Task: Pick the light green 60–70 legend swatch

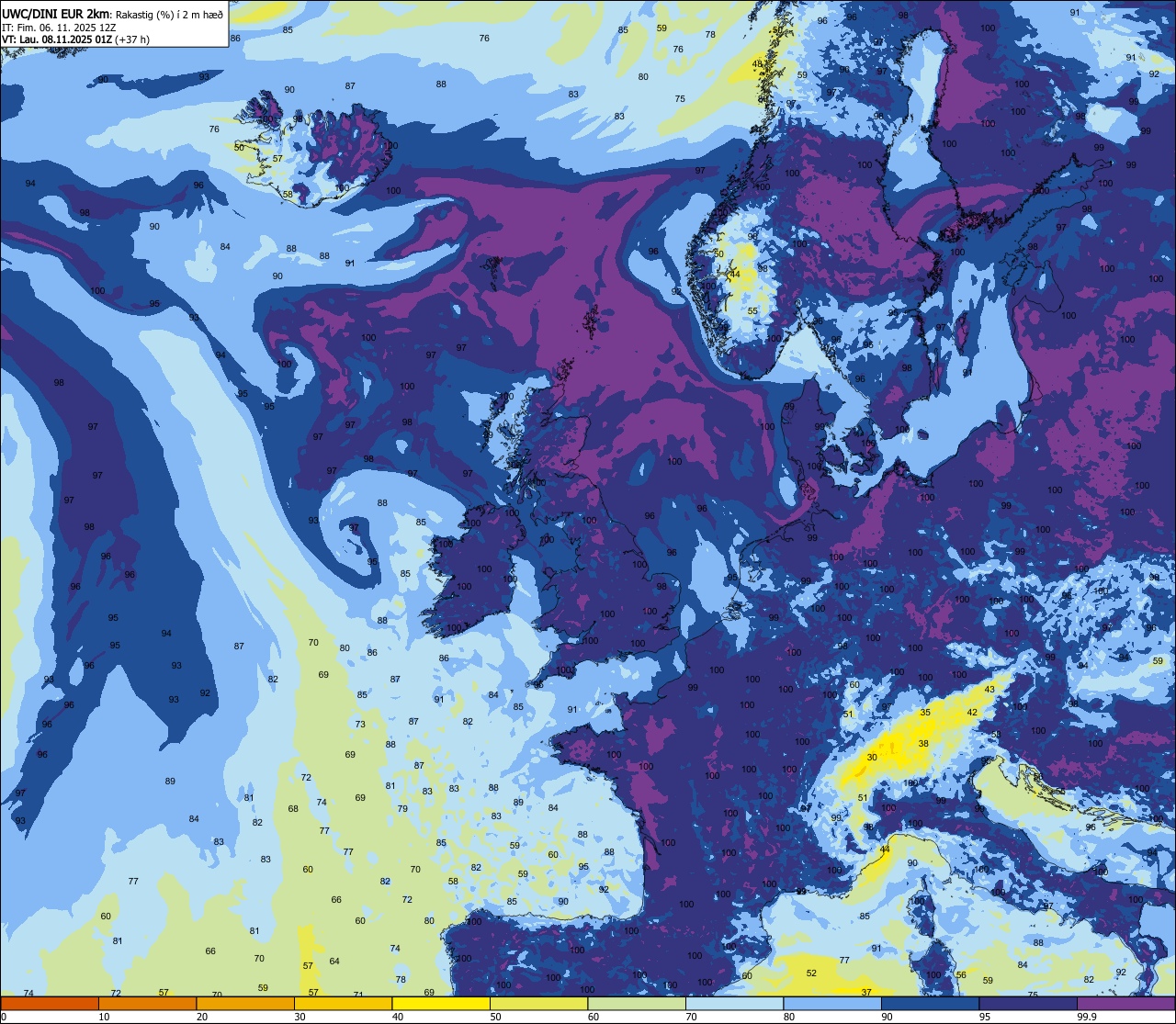Action: pyautogui.click(x=637, y=1003)
